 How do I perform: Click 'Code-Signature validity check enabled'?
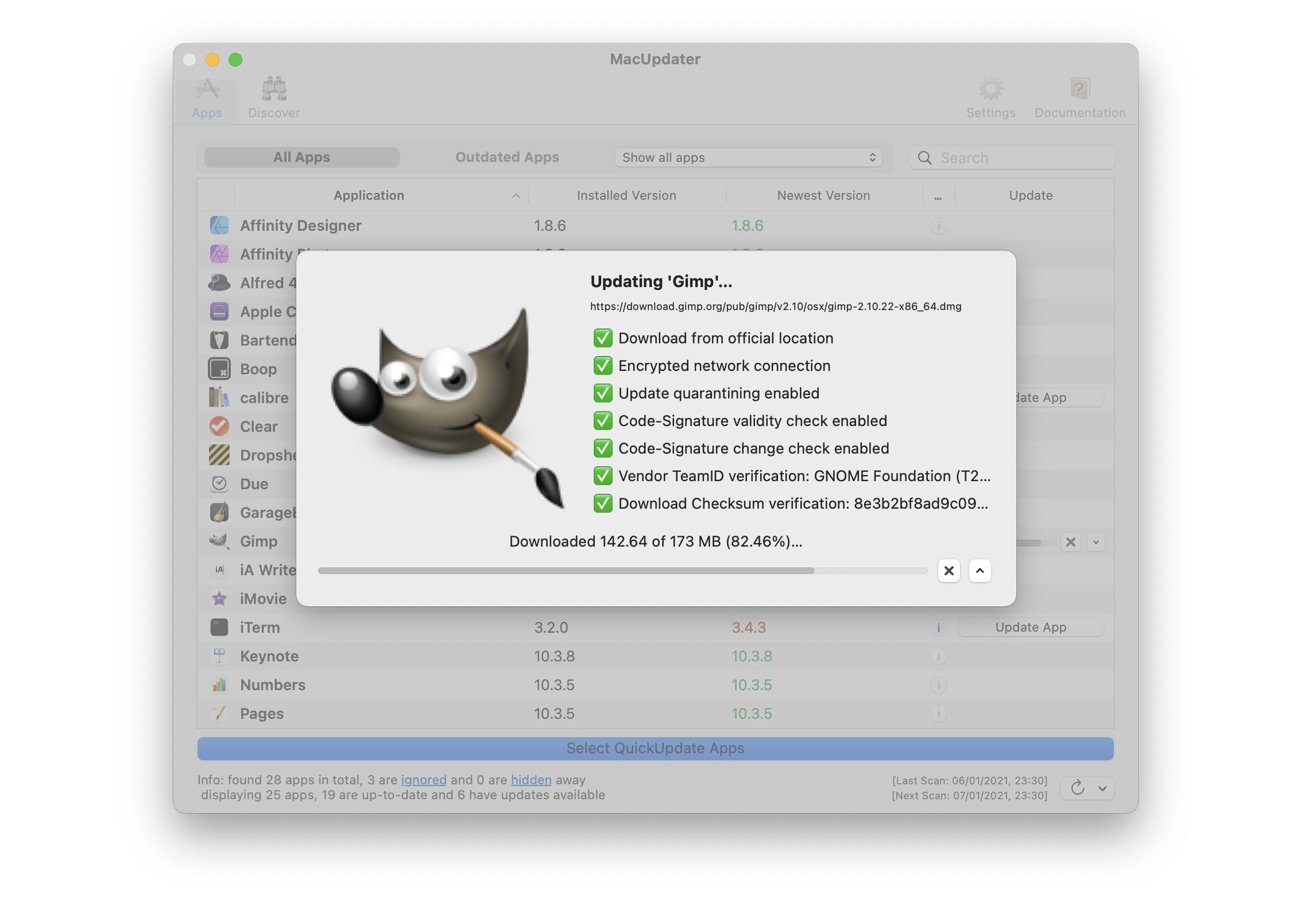click(740, 421)
